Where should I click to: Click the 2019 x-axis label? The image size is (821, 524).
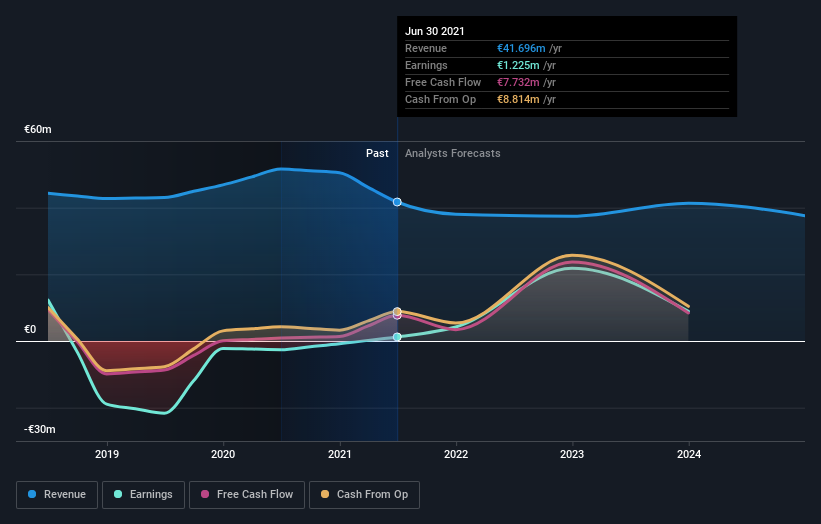107,454
